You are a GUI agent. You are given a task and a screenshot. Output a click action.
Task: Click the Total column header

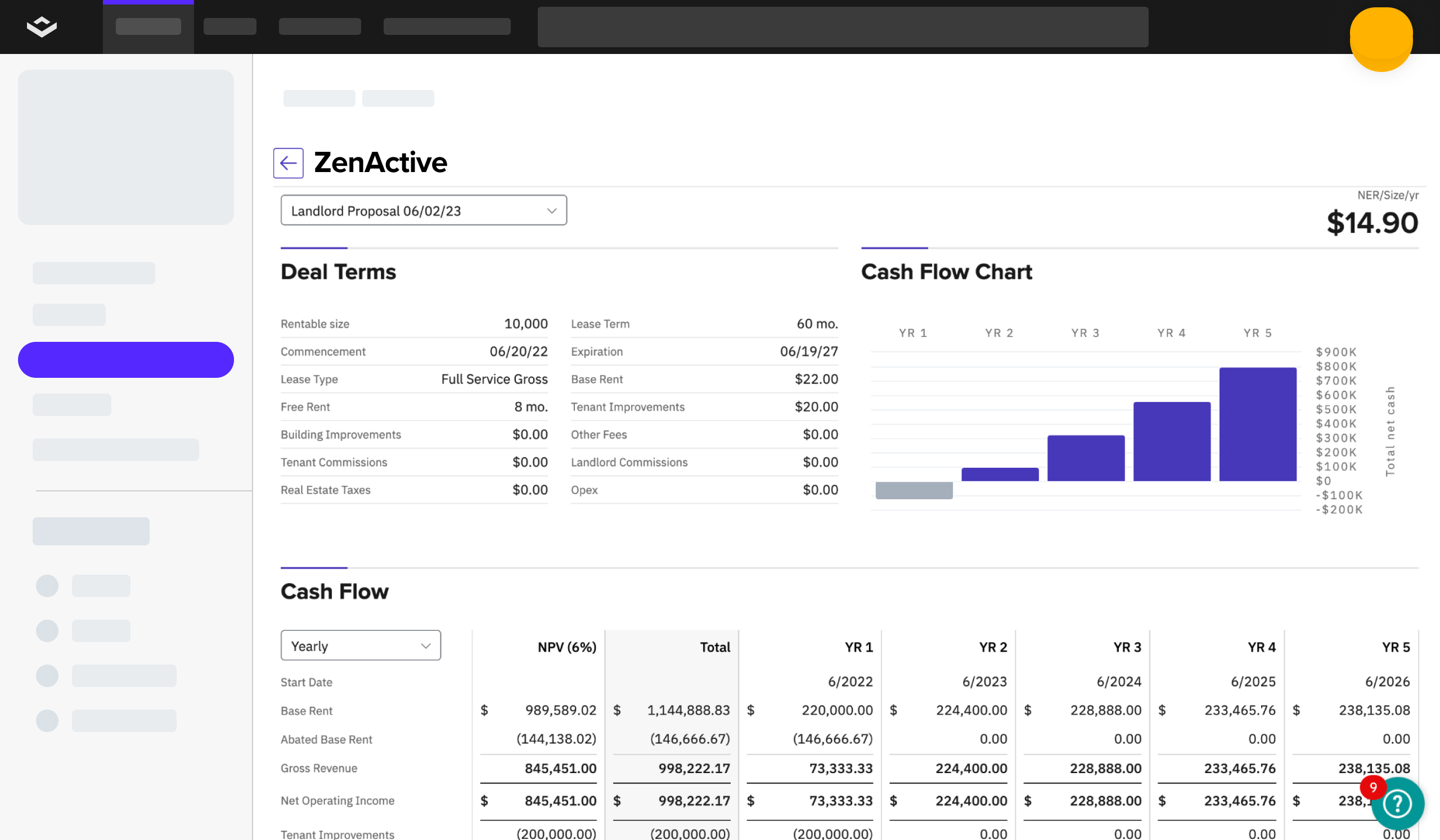tap(715, 647)
